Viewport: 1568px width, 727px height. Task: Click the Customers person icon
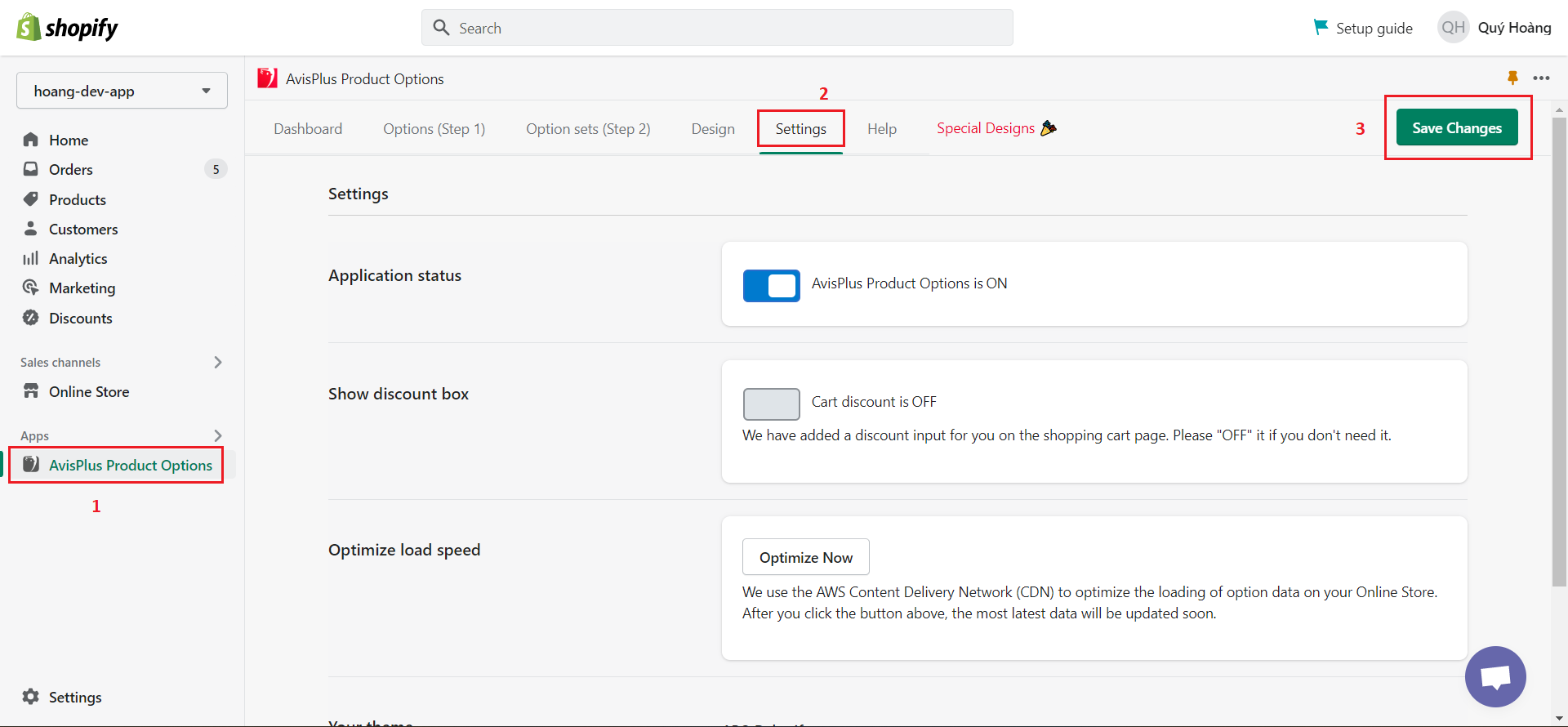pyautogui.click(x=31, y=229)
